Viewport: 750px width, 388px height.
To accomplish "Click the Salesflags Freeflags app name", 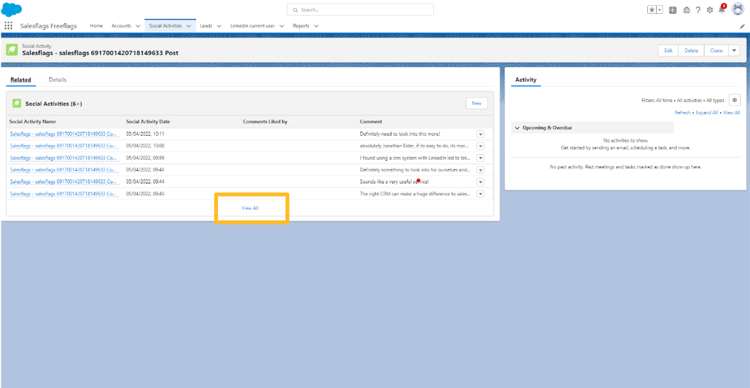I will (48, 26).
